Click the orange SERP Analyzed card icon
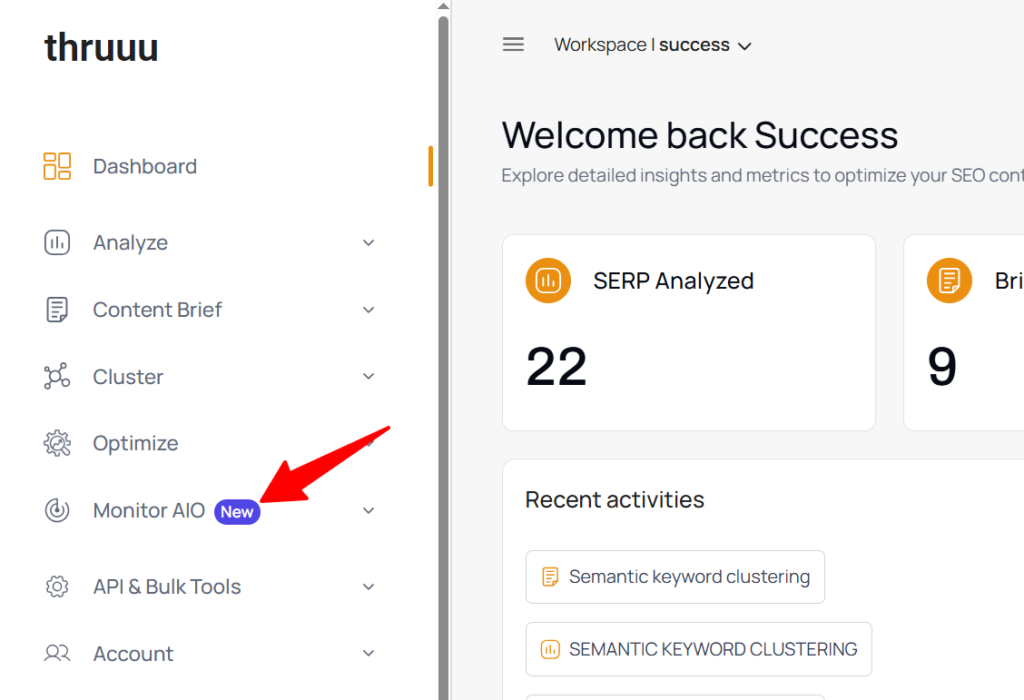Viewport: 1024px width, 700px height. (x=548, y=281)
